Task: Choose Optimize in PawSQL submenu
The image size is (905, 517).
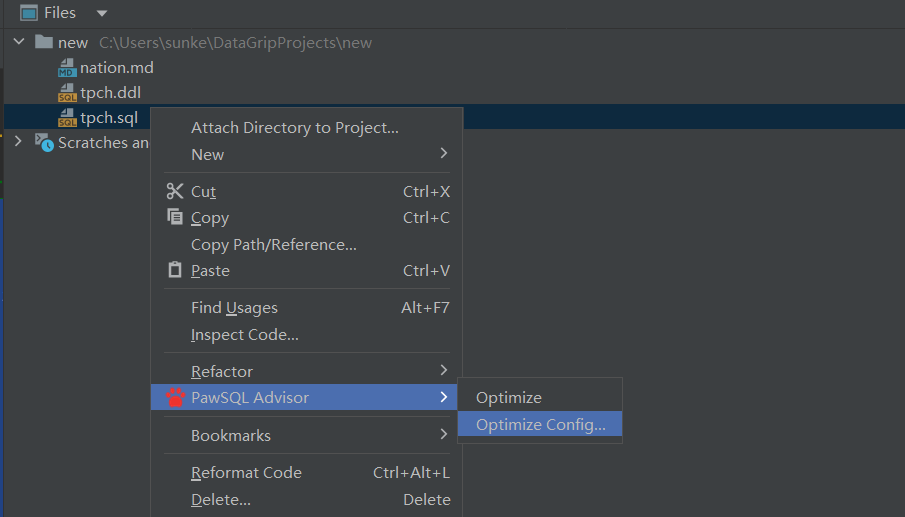Action: (509, 398)
